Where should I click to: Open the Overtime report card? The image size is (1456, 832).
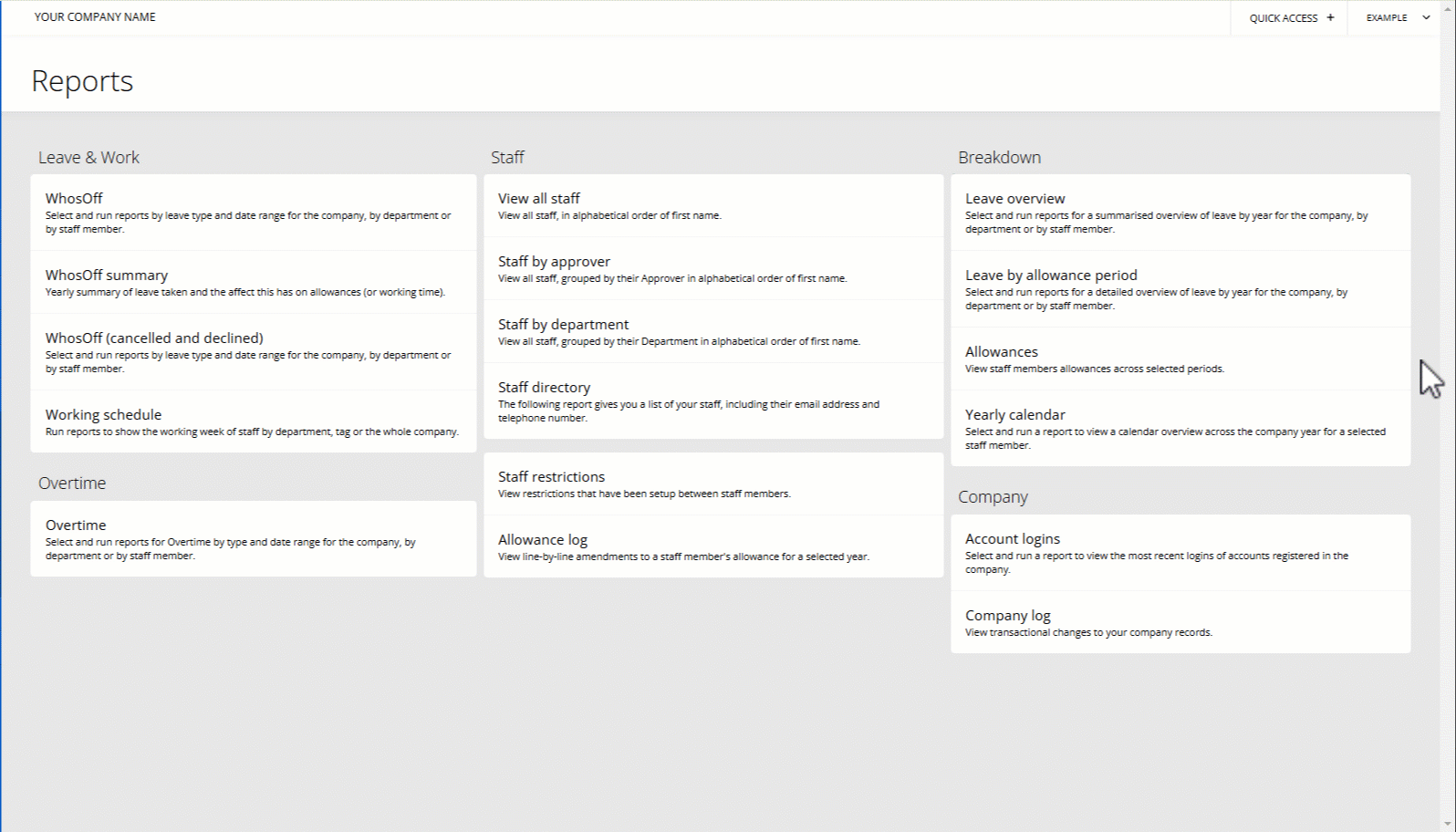coord(254,539)
